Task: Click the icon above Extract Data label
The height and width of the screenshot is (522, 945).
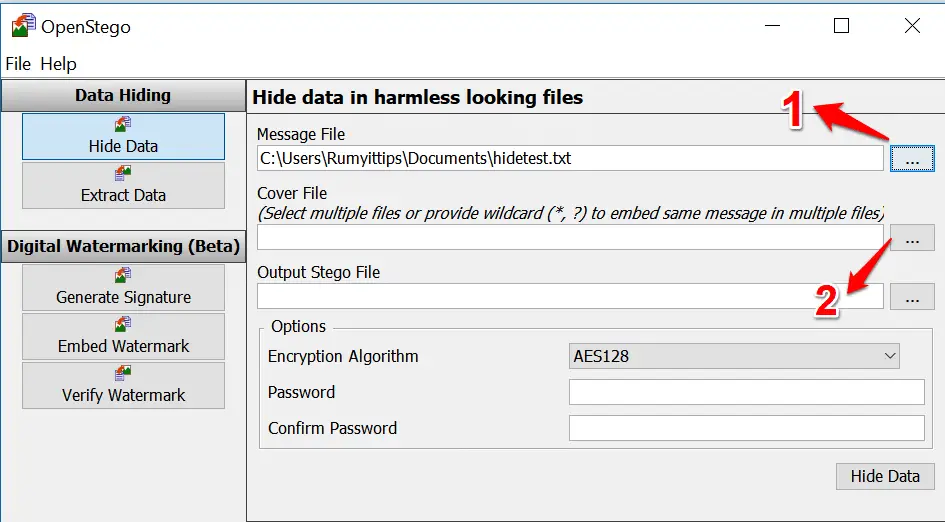Action: 123,174
